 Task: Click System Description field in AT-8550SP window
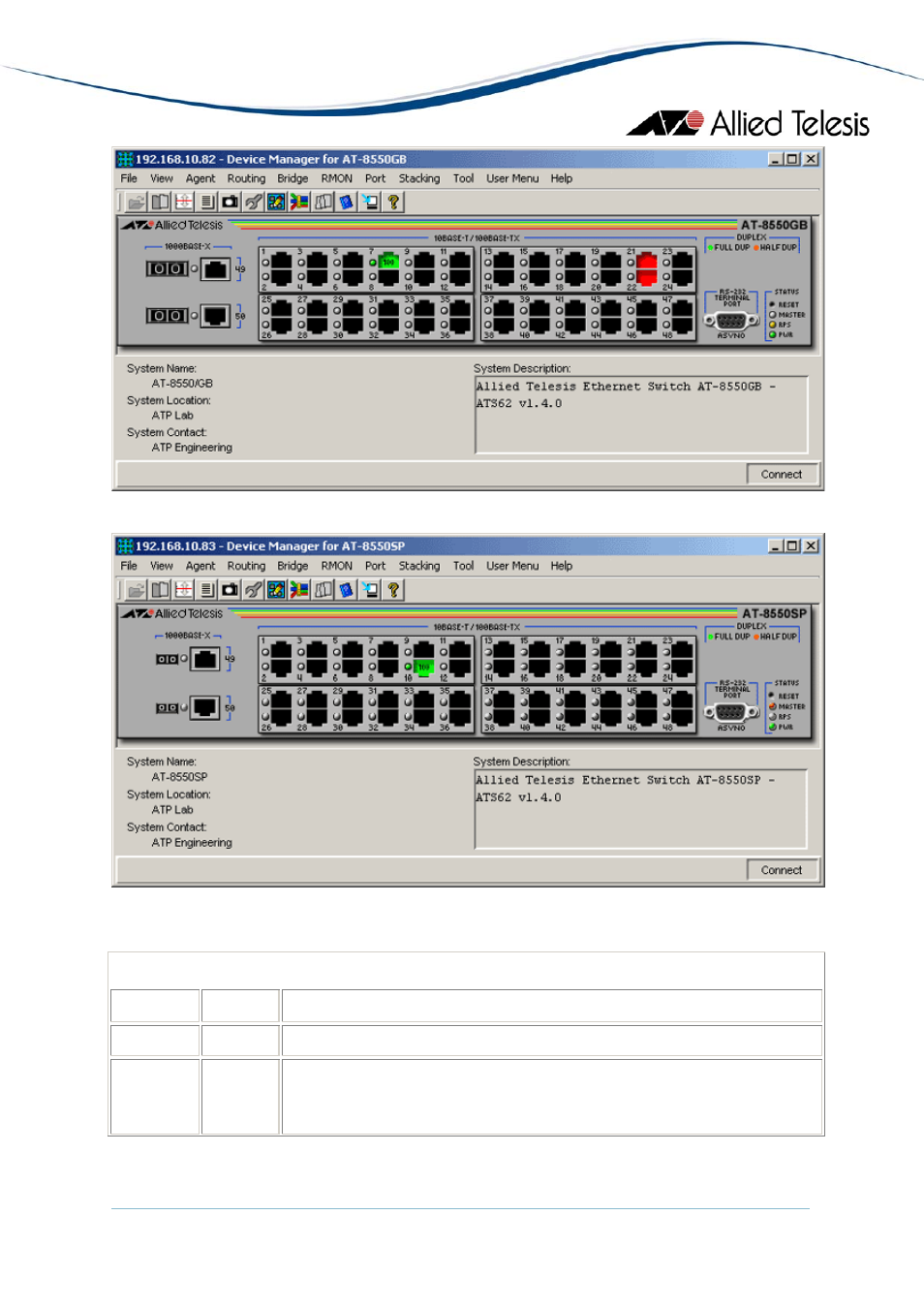click(641, 810)
